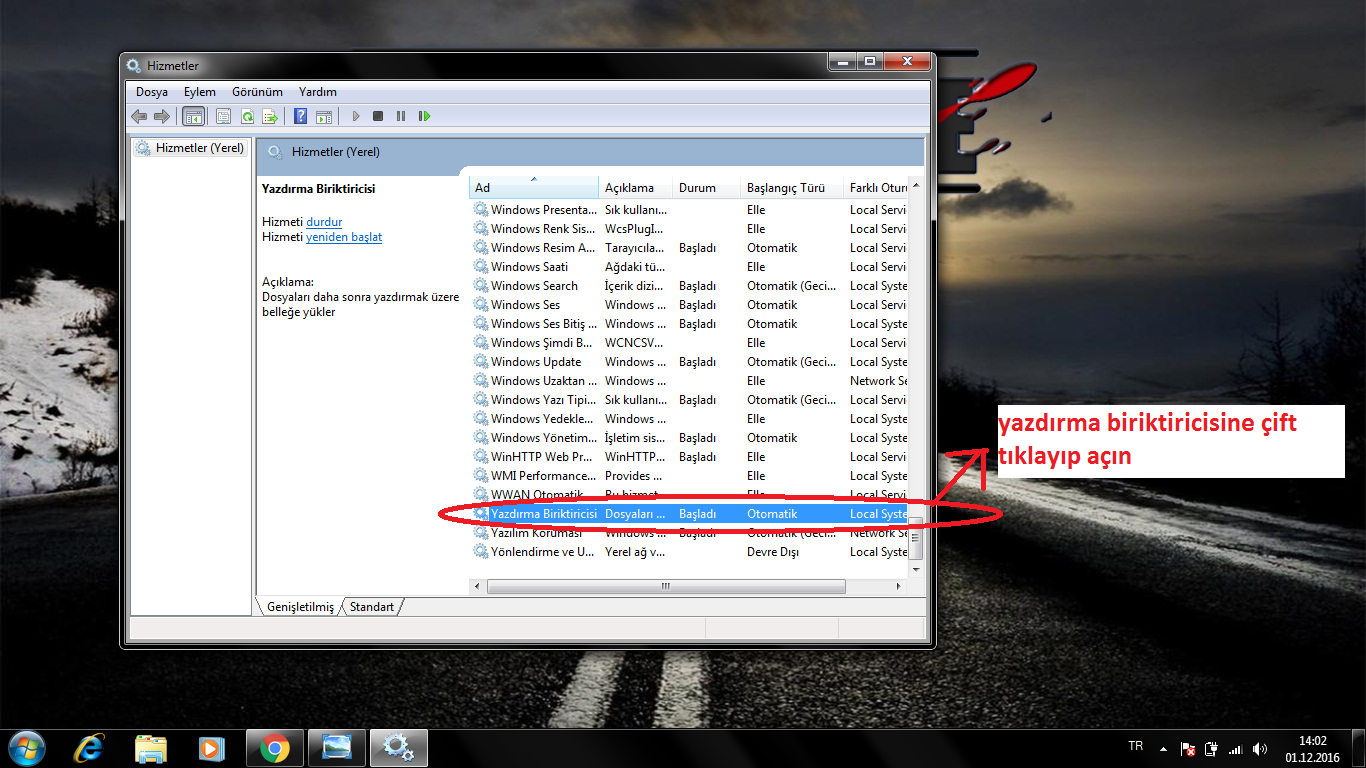Select the Windows Search service row
The height and width of the screenshot is (768, 1366).
click(x=689, y=286)
